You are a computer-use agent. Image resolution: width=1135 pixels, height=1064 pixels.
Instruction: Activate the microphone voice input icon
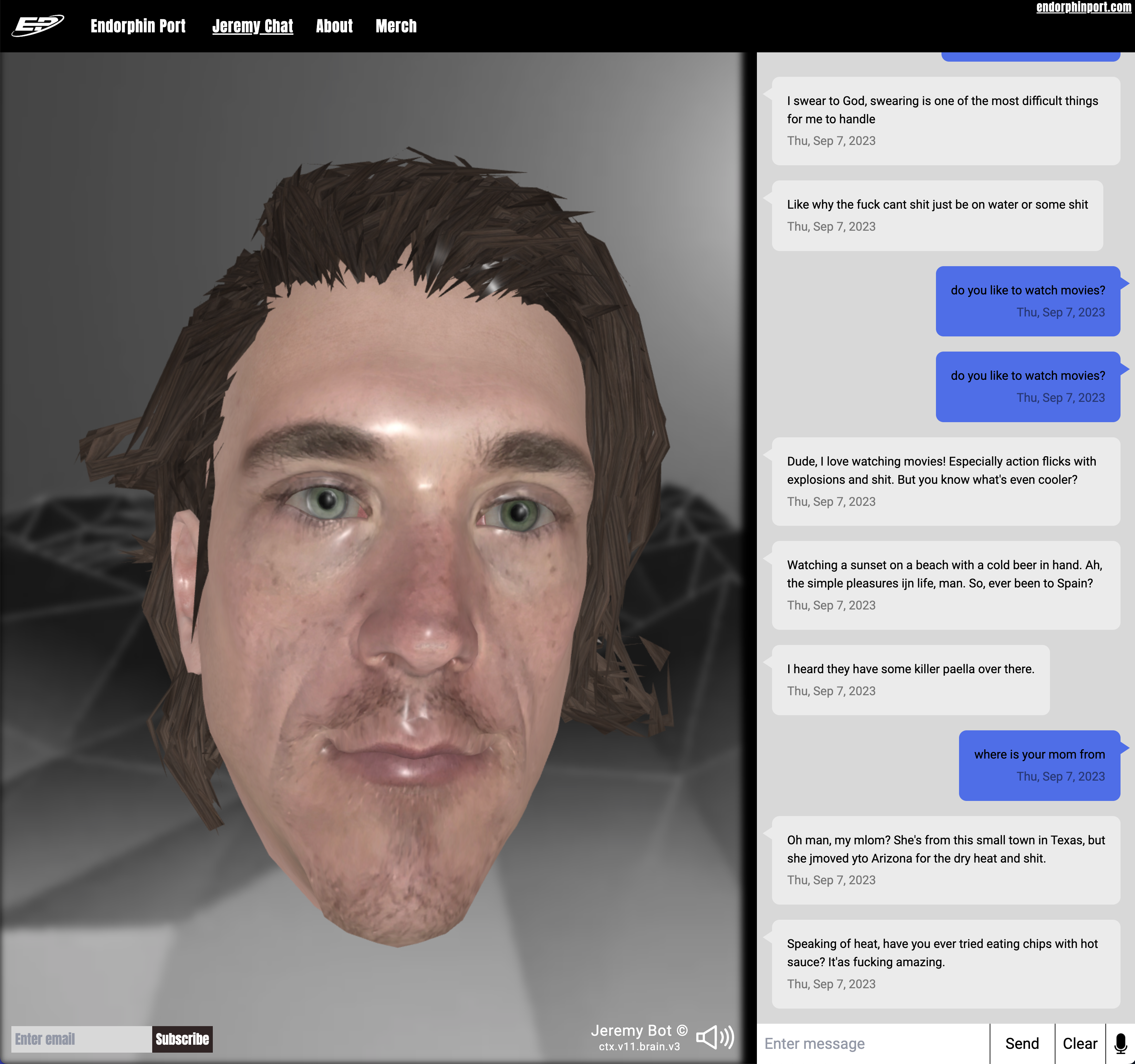click(1120, 1043)
